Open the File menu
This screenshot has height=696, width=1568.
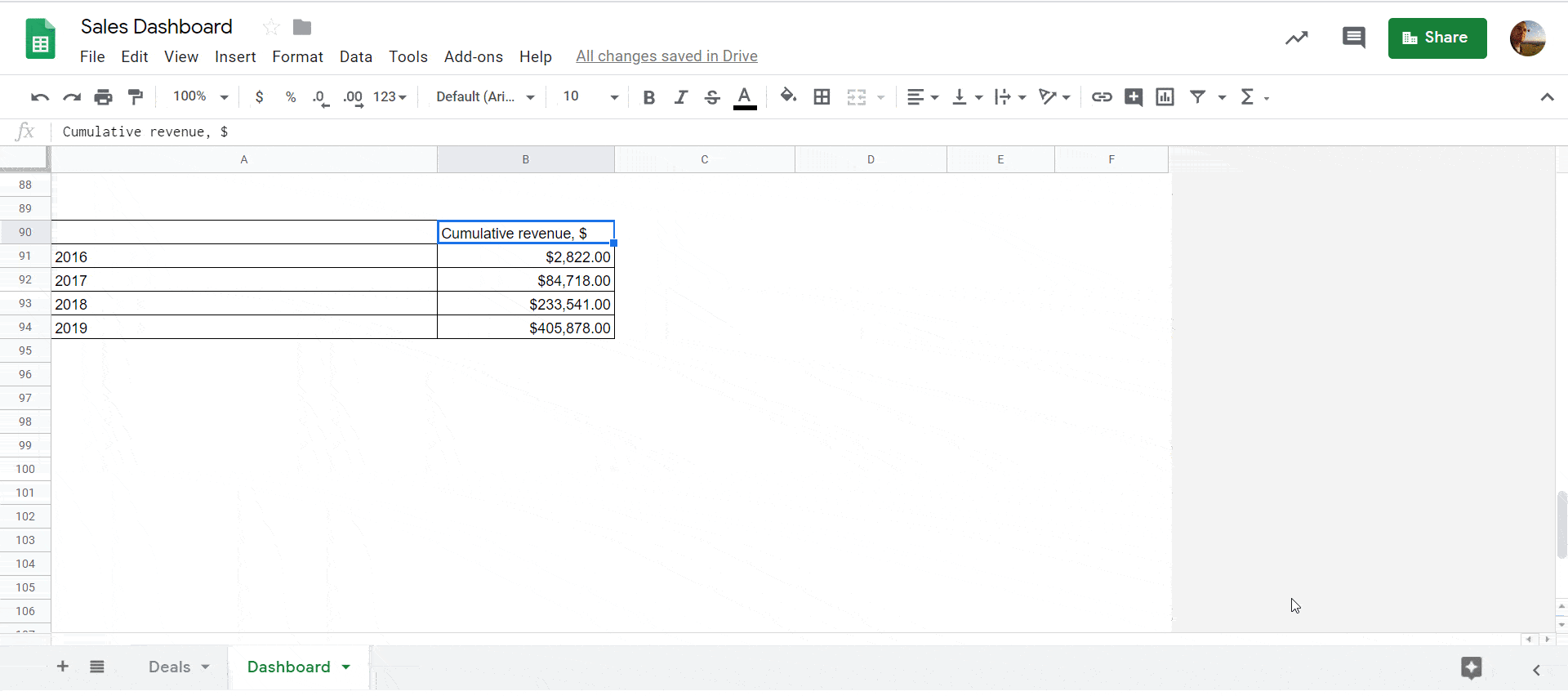[x=92, y=56]
